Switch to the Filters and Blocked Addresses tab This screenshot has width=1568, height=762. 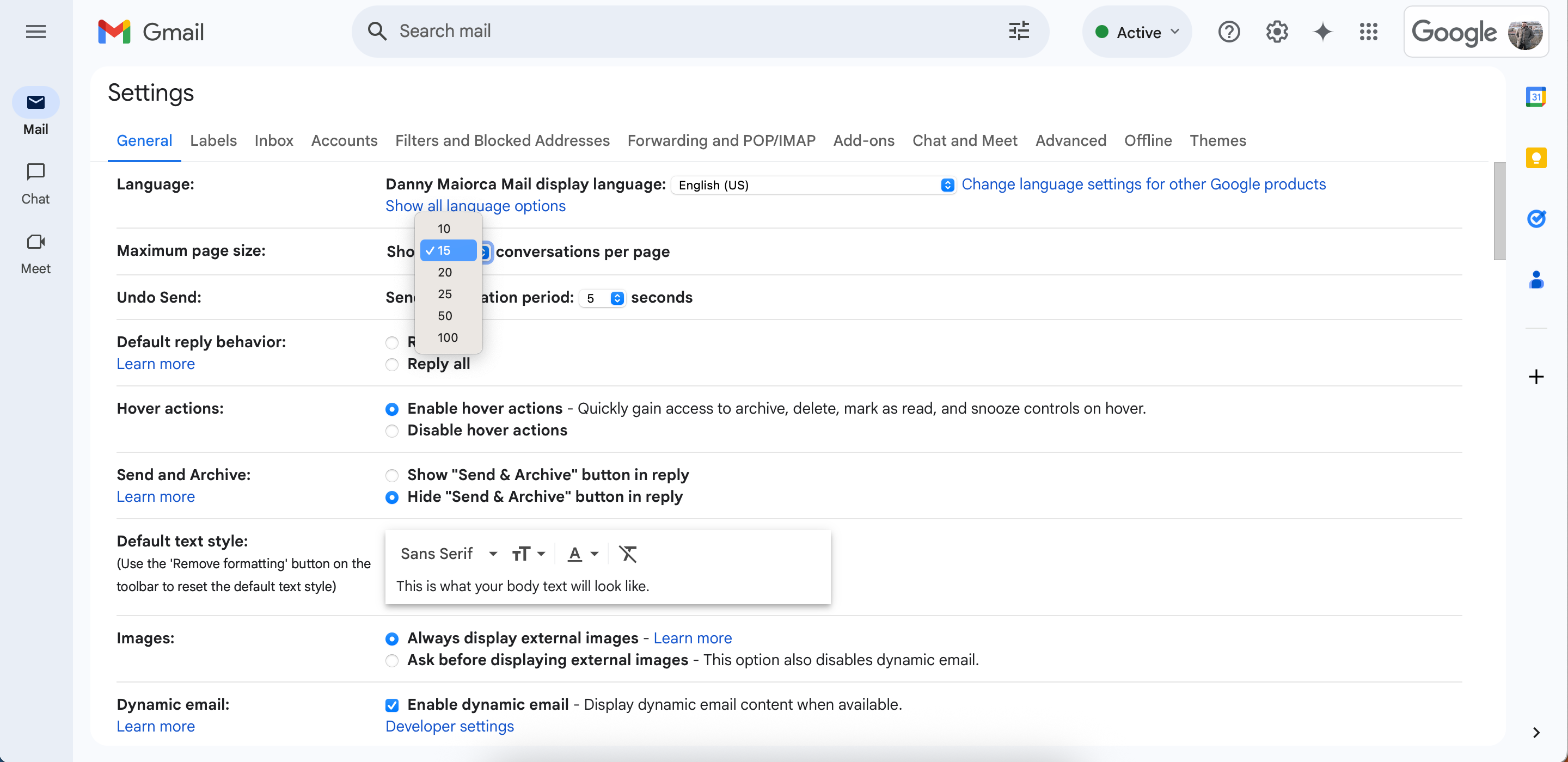(503, 140)
